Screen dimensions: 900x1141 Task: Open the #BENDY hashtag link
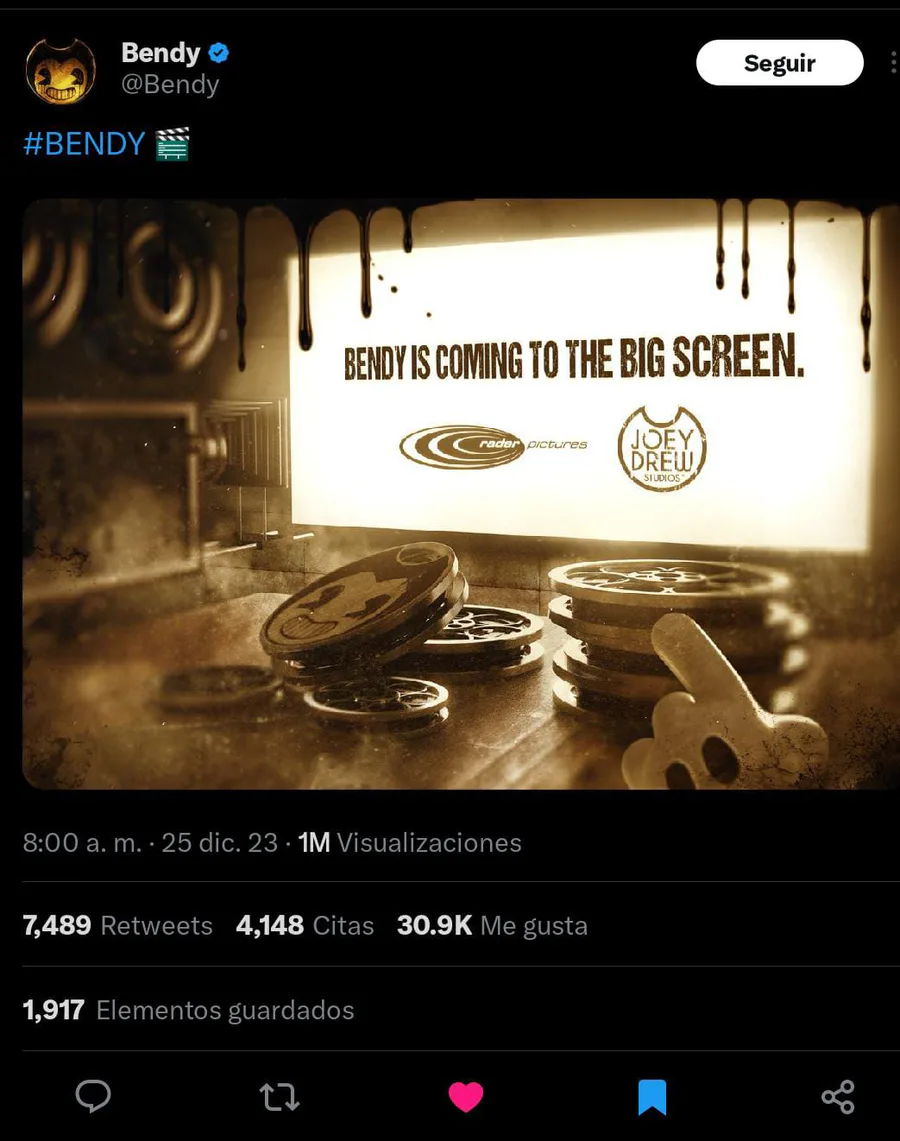point(84,144)
